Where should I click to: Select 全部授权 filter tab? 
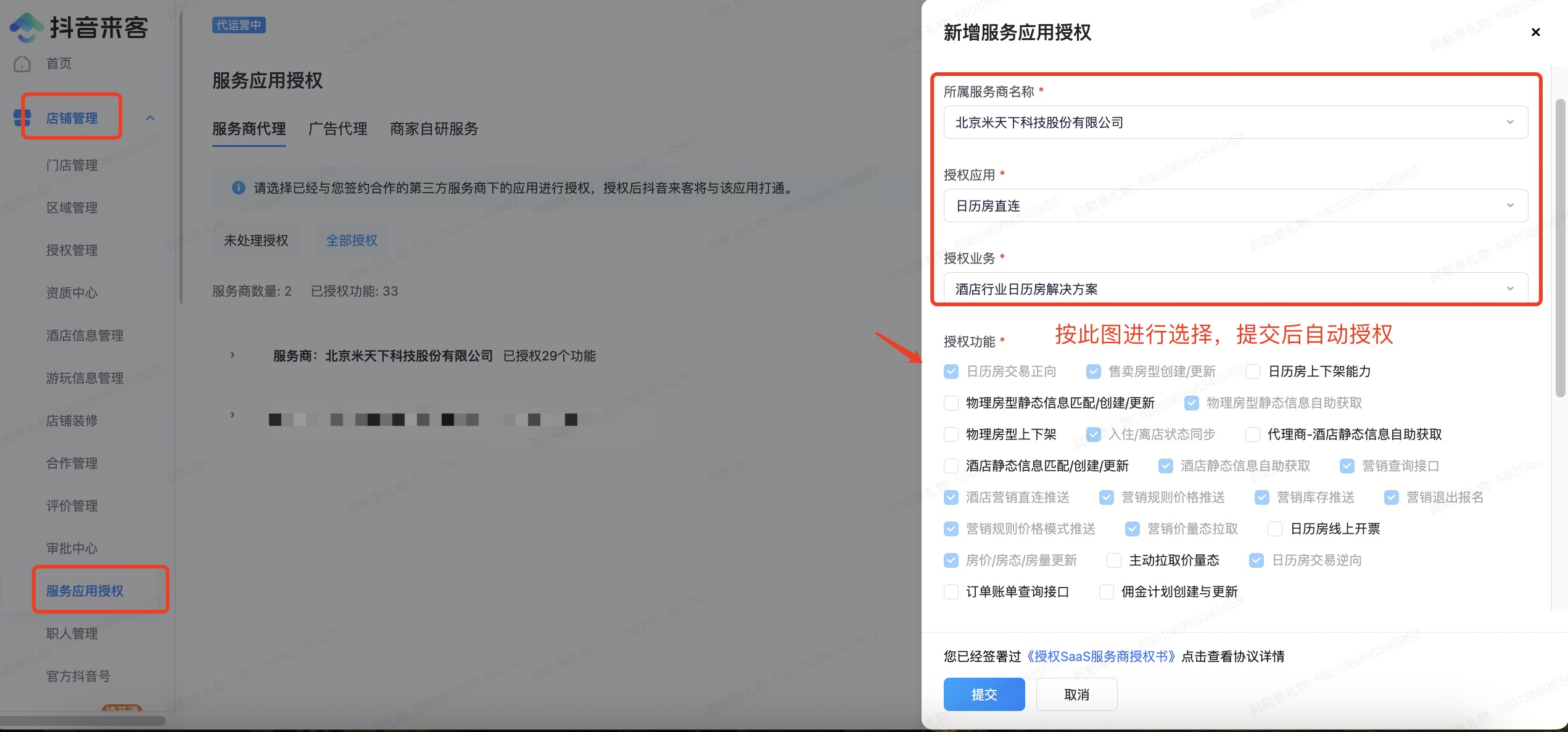tap(352, 240)
